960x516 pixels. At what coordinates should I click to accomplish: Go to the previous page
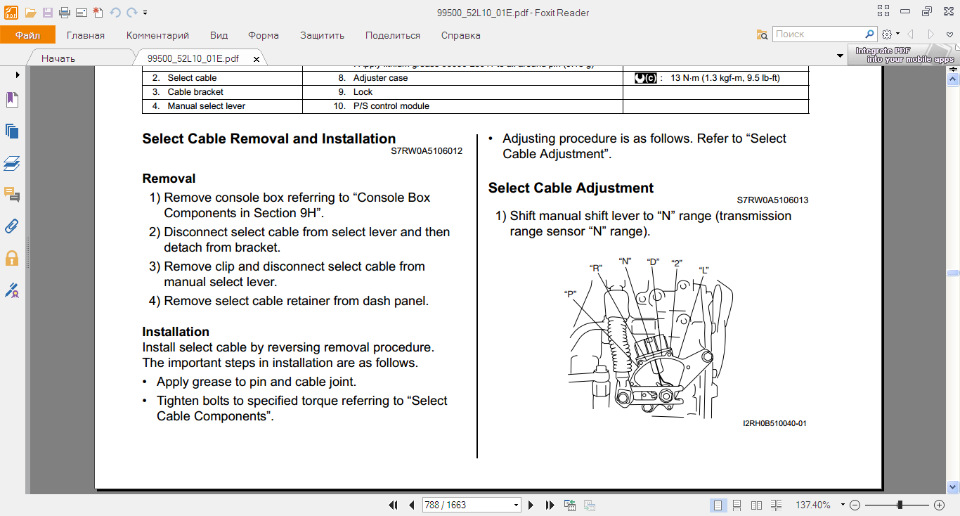(x=411, y=505)
